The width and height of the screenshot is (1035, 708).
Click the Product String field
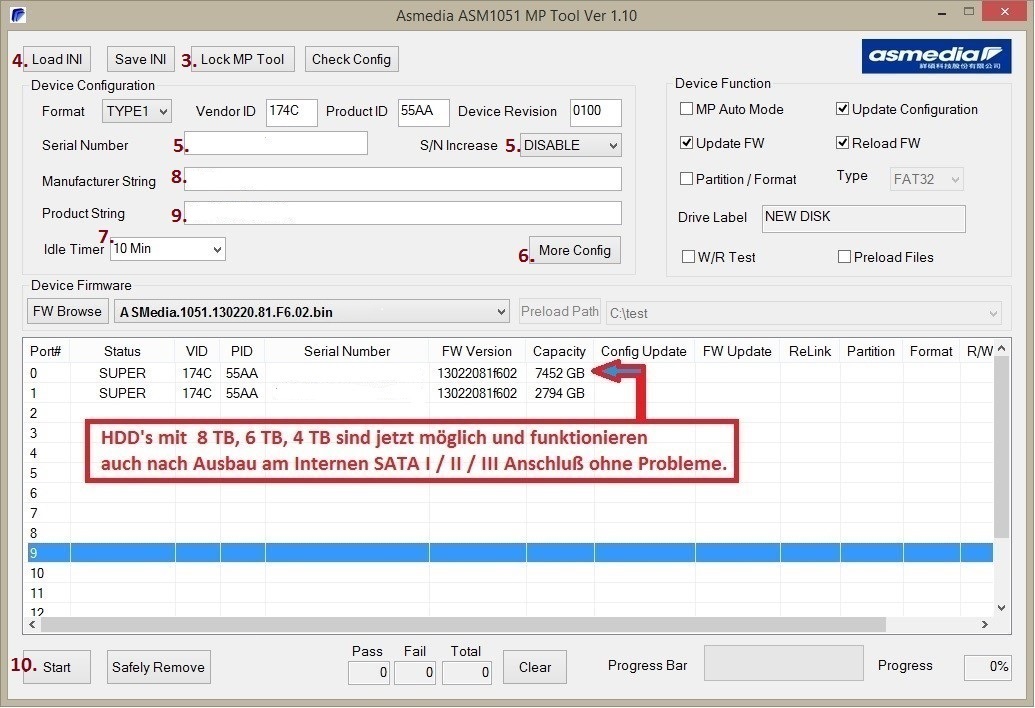point(403,212)
